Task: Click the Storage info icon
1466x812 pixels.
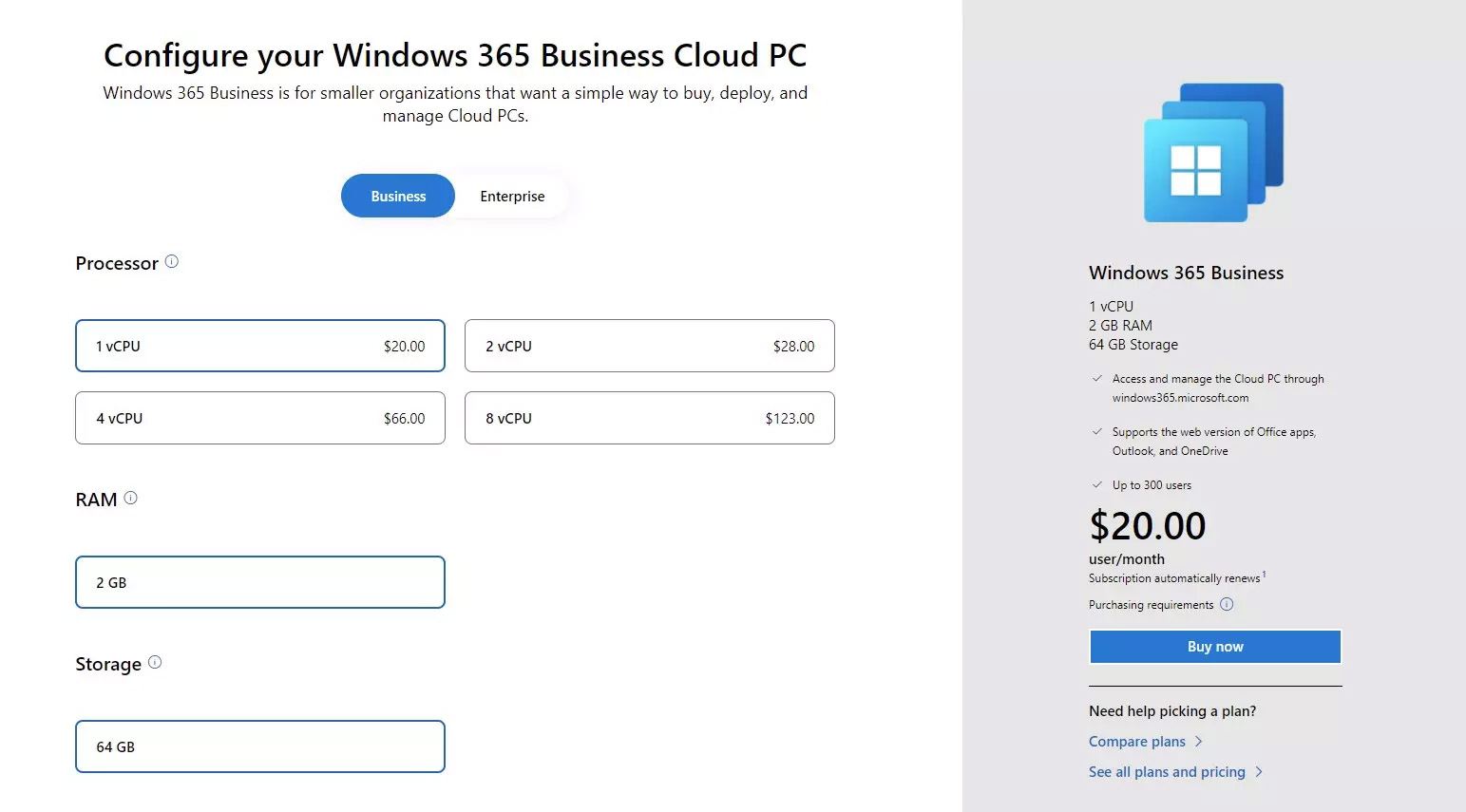Action: click(155, 663)
